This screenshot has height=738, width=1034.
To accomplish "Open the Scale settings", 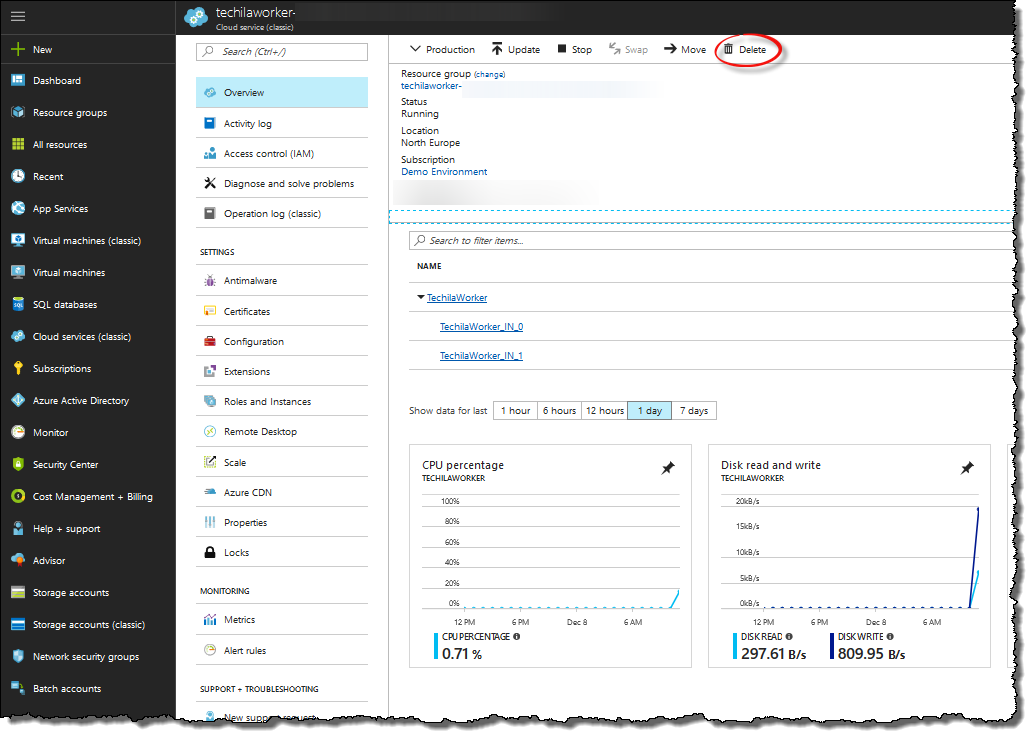I will pyautogui.click(x=282, y=462).
